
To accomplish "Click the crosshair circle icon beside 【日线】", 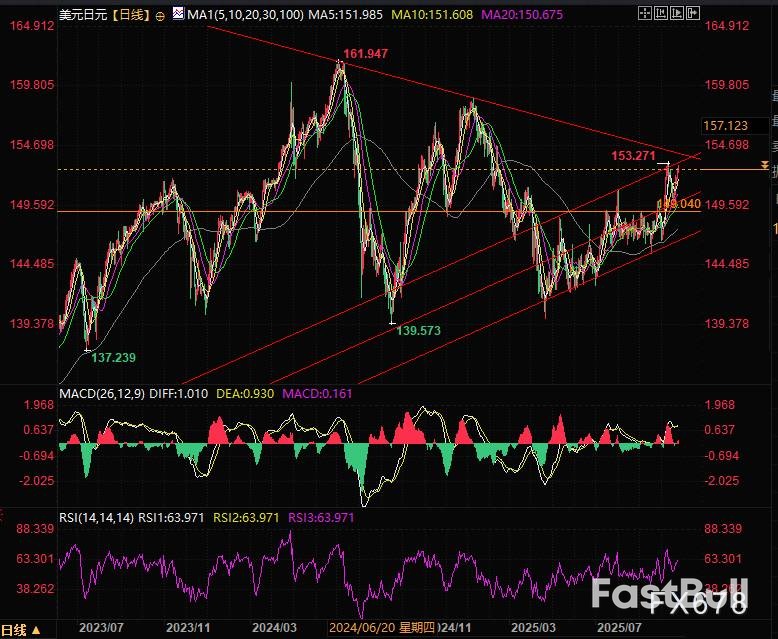I will click(161, 17).
